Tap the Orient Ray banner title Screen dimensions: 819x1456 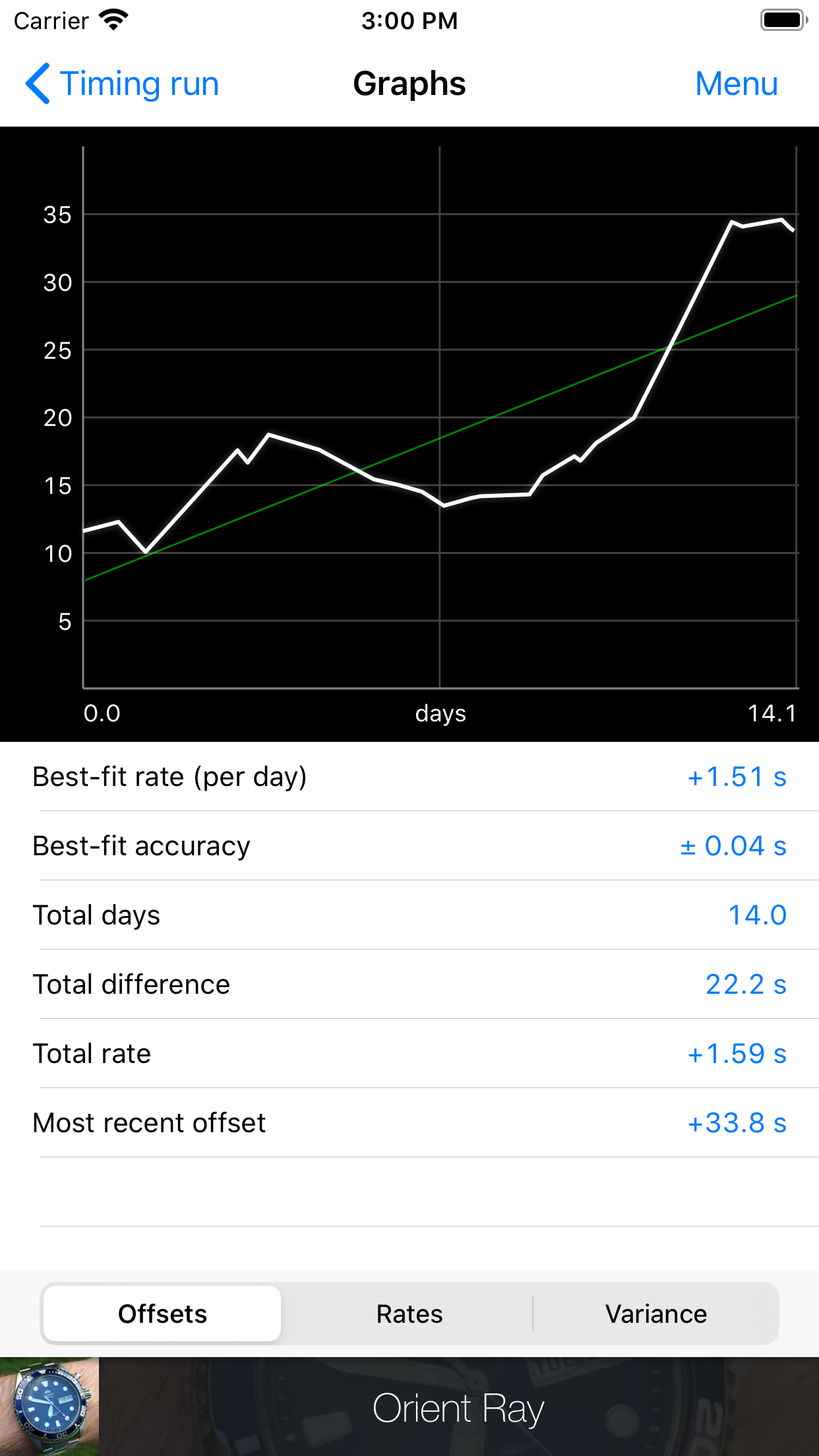[458, 1409]
